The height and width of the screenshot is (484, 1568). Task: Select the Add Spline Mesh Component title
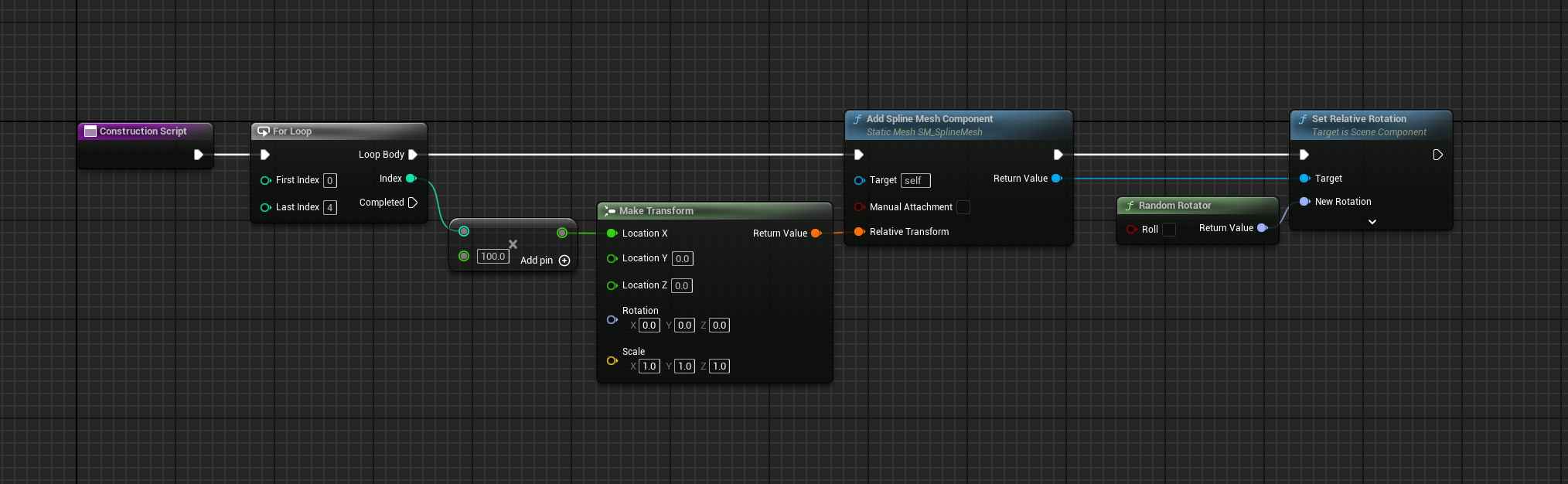click(x=929, y=119)
